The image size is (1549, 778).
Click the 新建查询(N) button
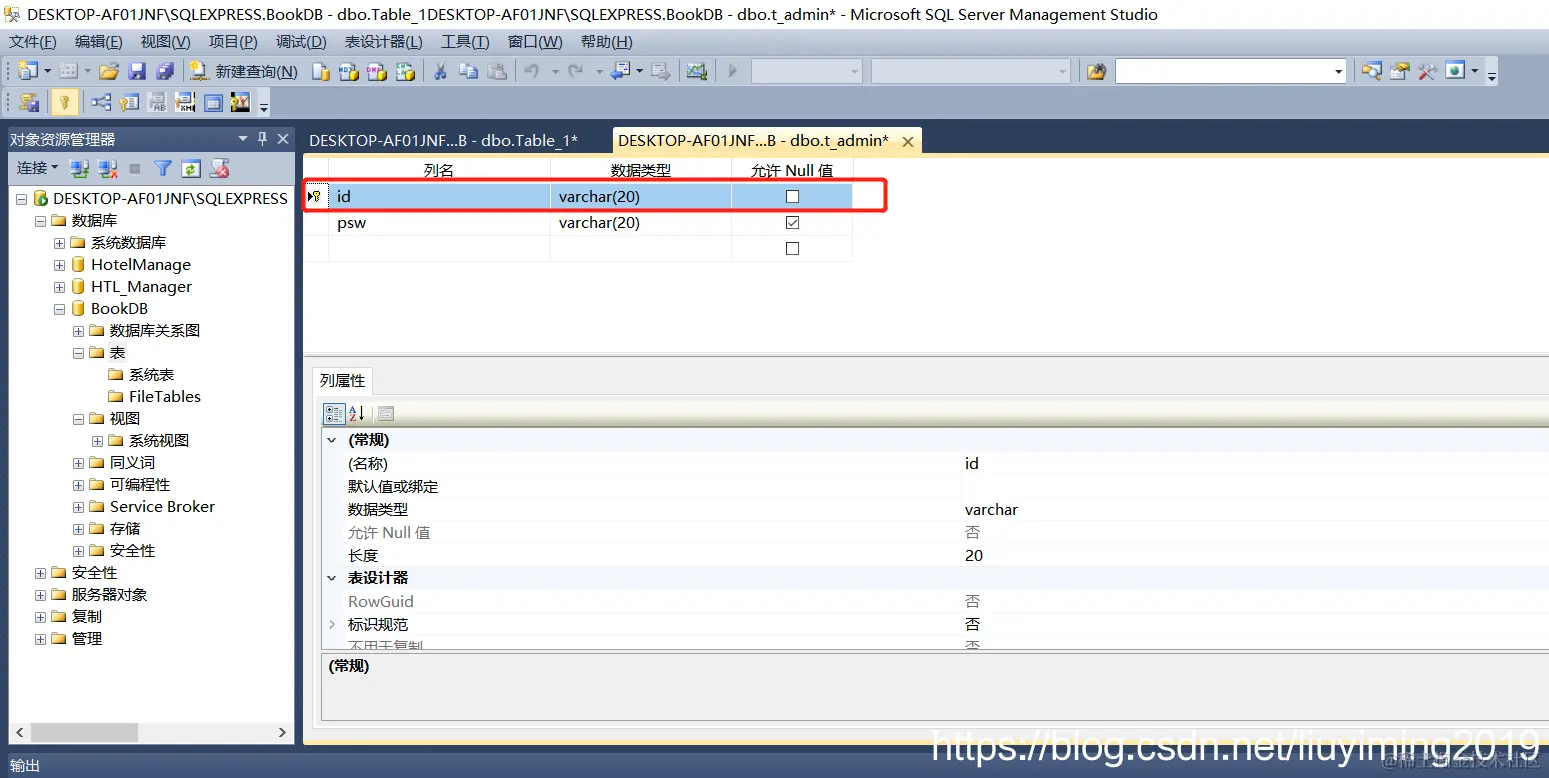coord(244,71)
